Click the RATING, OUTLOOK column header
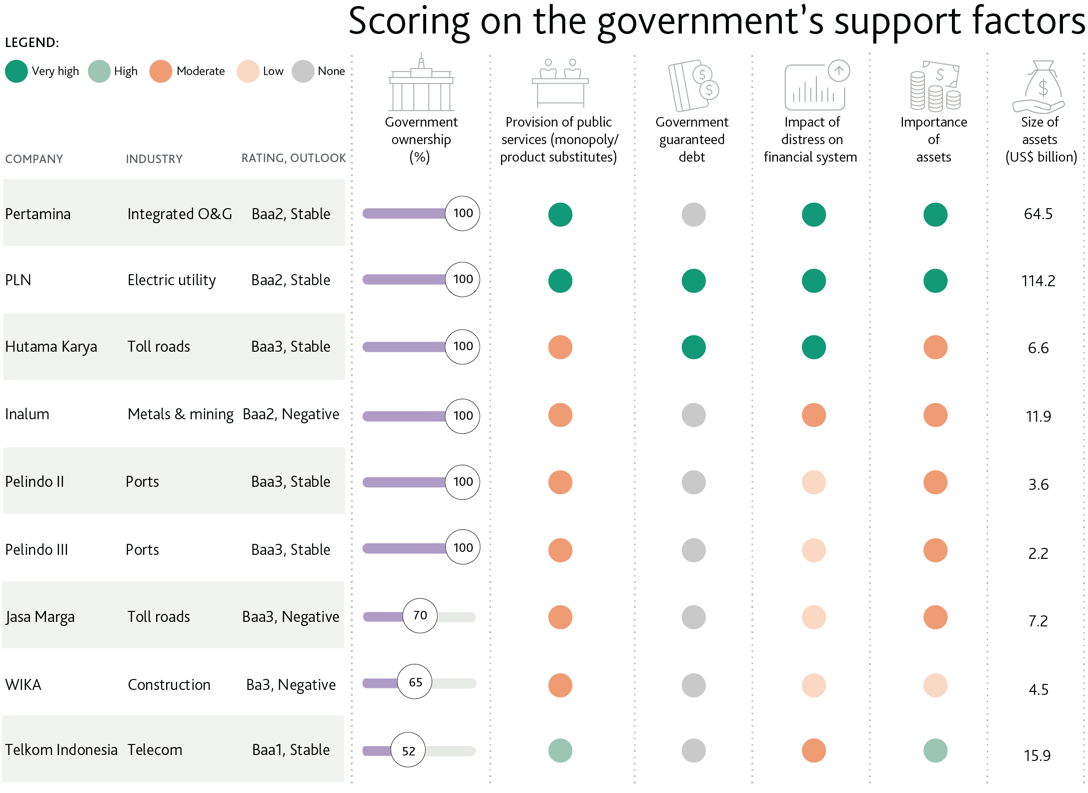The height and width of the screenshot is (793, 1088). 293,158
